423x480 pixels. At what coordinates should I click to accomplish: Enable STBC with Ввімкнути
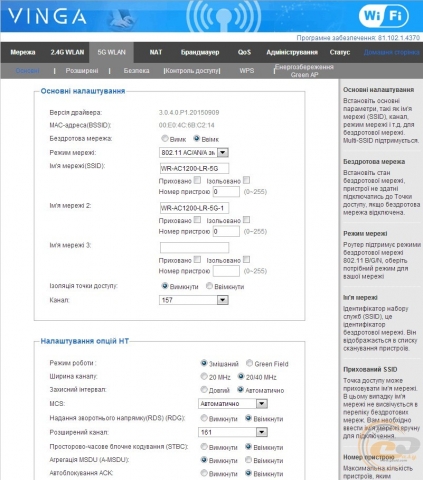248,447
